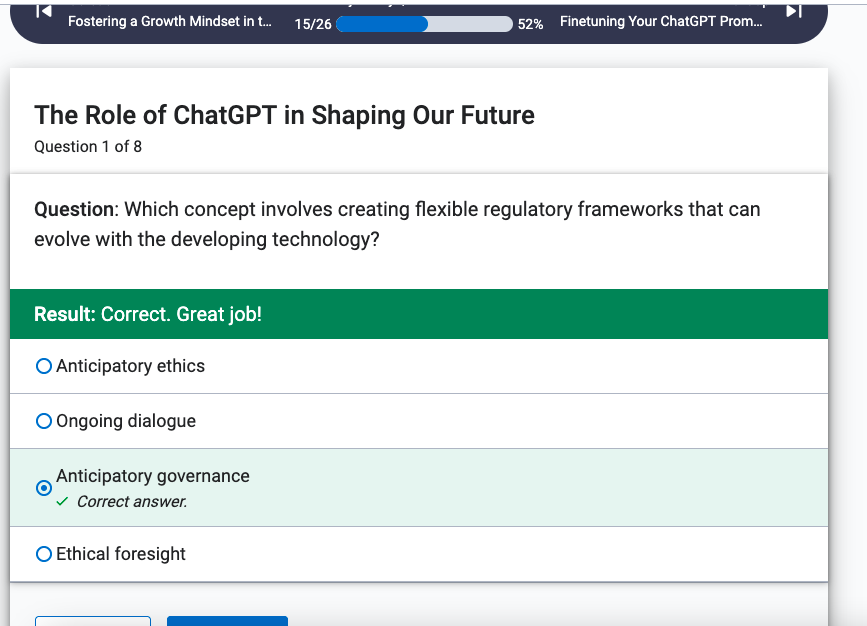Click the course progress bar
Image resolution: width=867 pixels, height=626 pixels.
424,24
